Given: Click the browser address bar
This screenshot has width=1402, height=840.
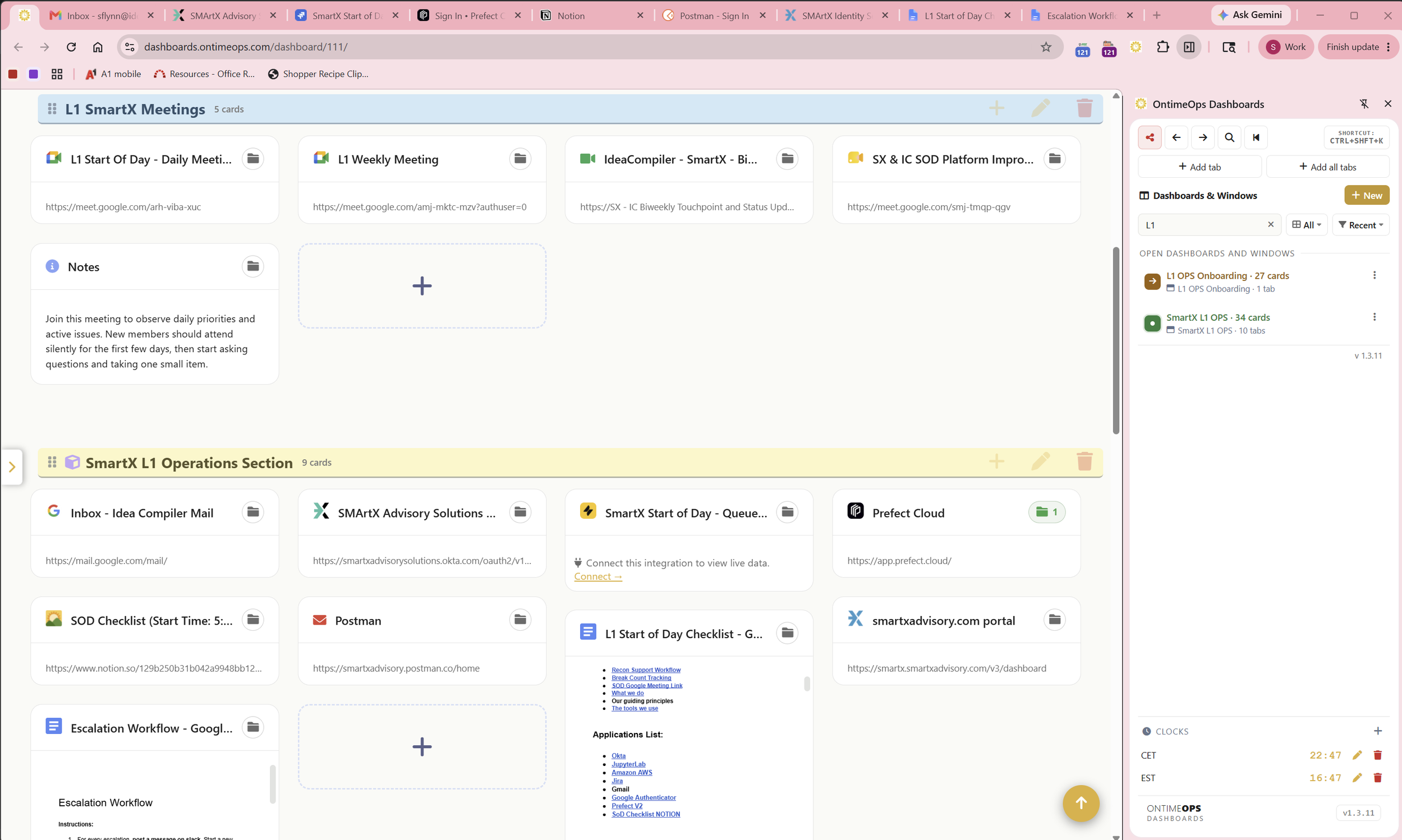Looking at the screenshot, I should [589, 47].
